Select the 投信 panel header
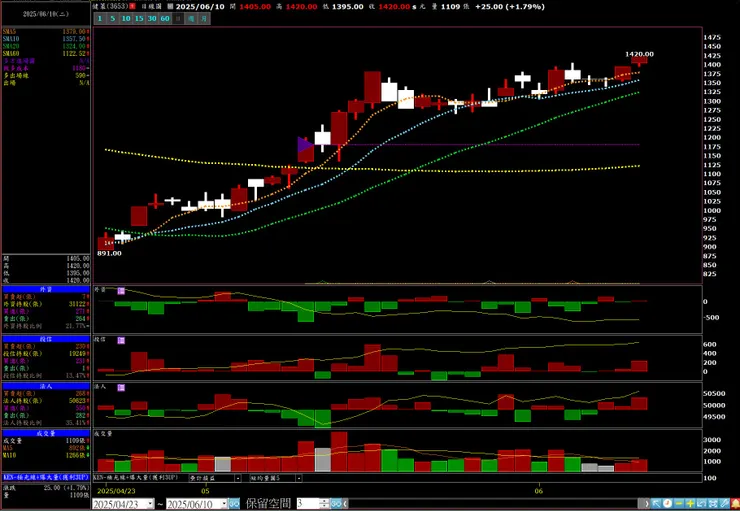The image size is (740, 511). click(46, 339)
